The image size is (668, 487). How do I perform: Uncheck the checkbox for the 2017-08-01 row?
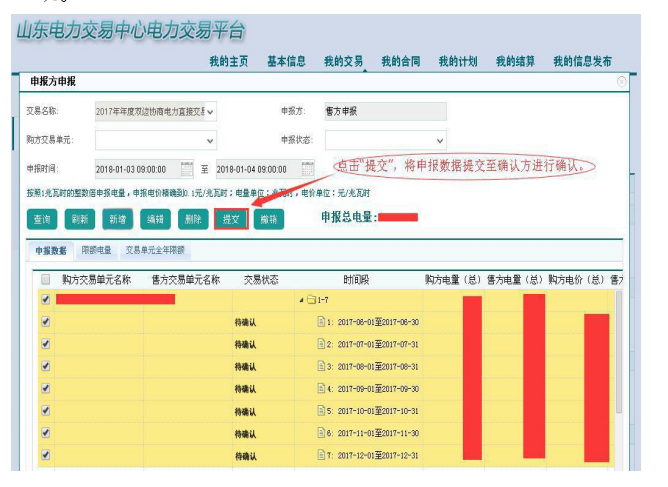pos(45,366)
